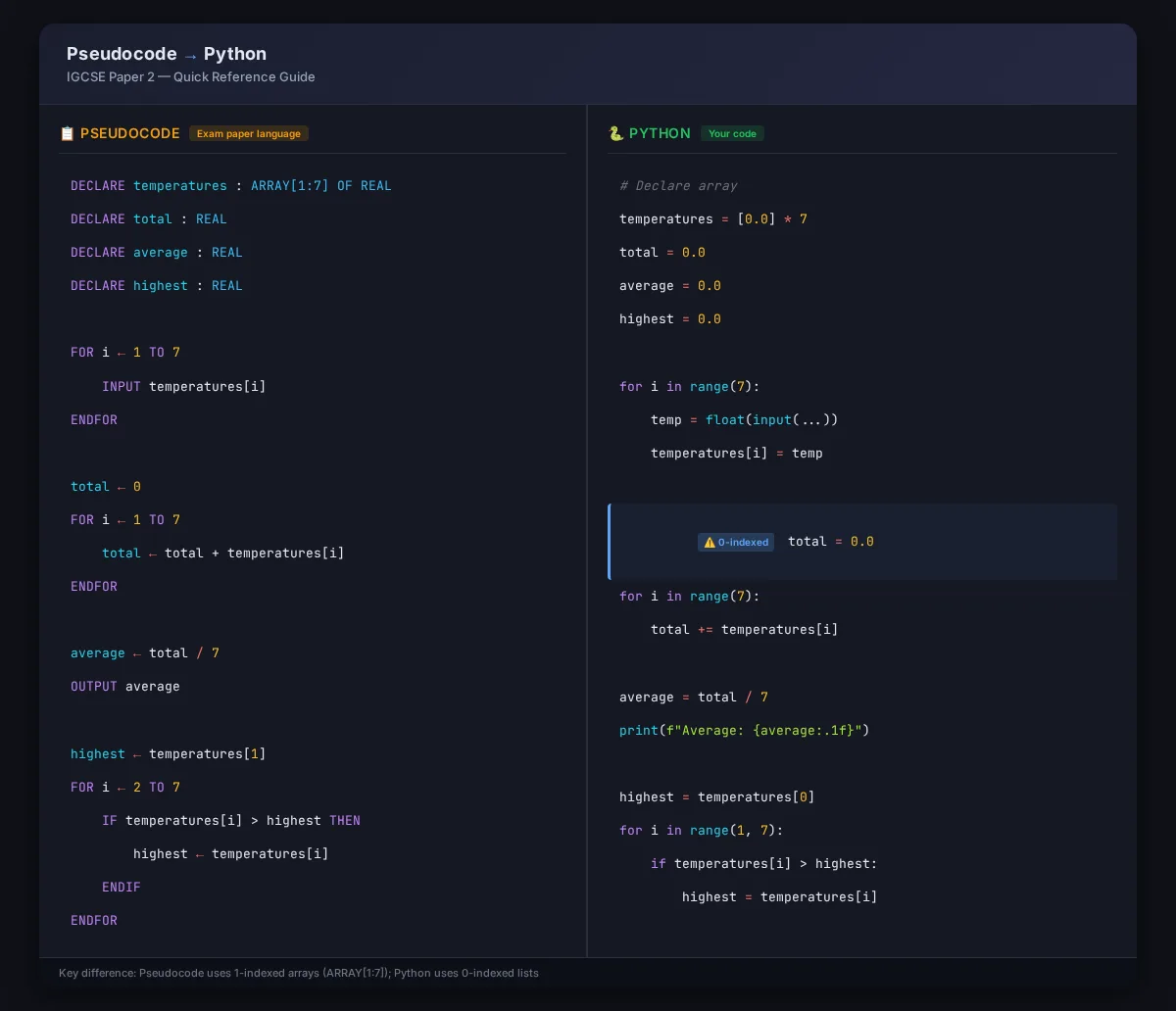Click 'INPUT temperatures[i]' pseudocode line
1176x1011 pixels.
[184, 387]
